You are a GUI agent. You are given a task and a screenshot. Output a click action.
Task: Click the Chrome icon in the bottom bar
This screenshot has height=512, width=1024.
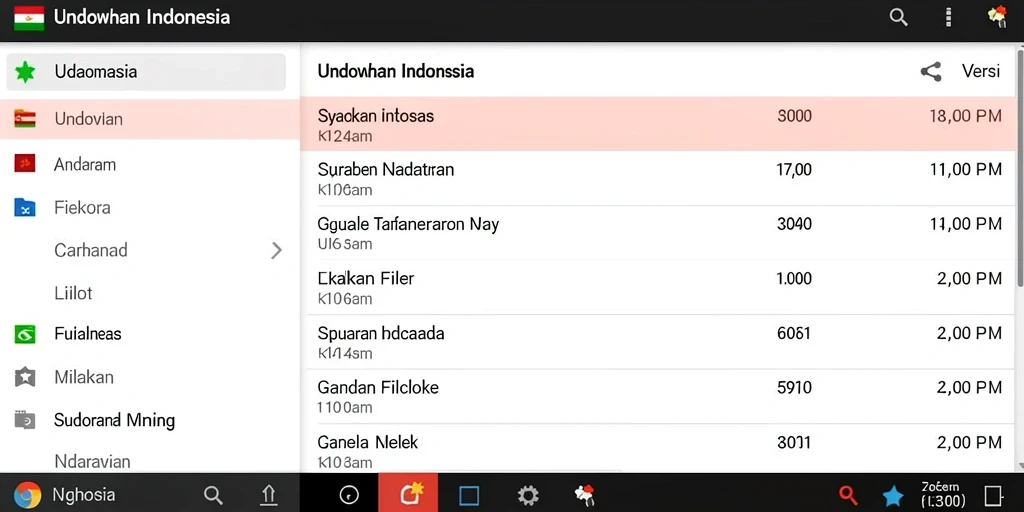tap(27, 495)
